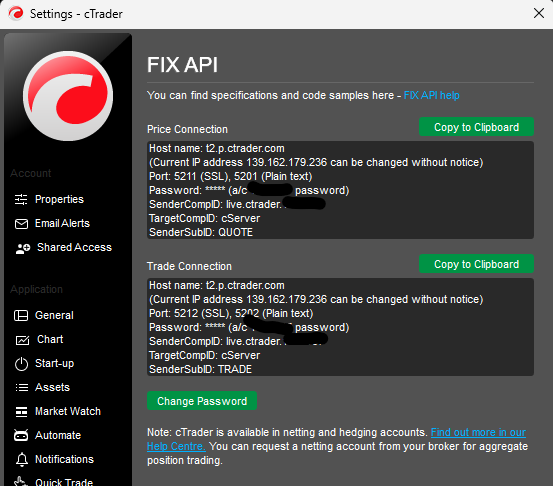Click the 'Account' sidebar section label
The height and width of the screenshot is (486, 553).
pos(31,173)
